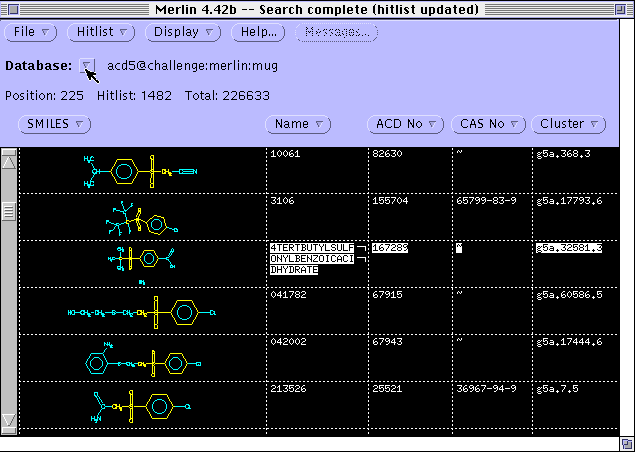Click the Help... button
The width and height of the screenshot is (635, 452).
[260, 32]
